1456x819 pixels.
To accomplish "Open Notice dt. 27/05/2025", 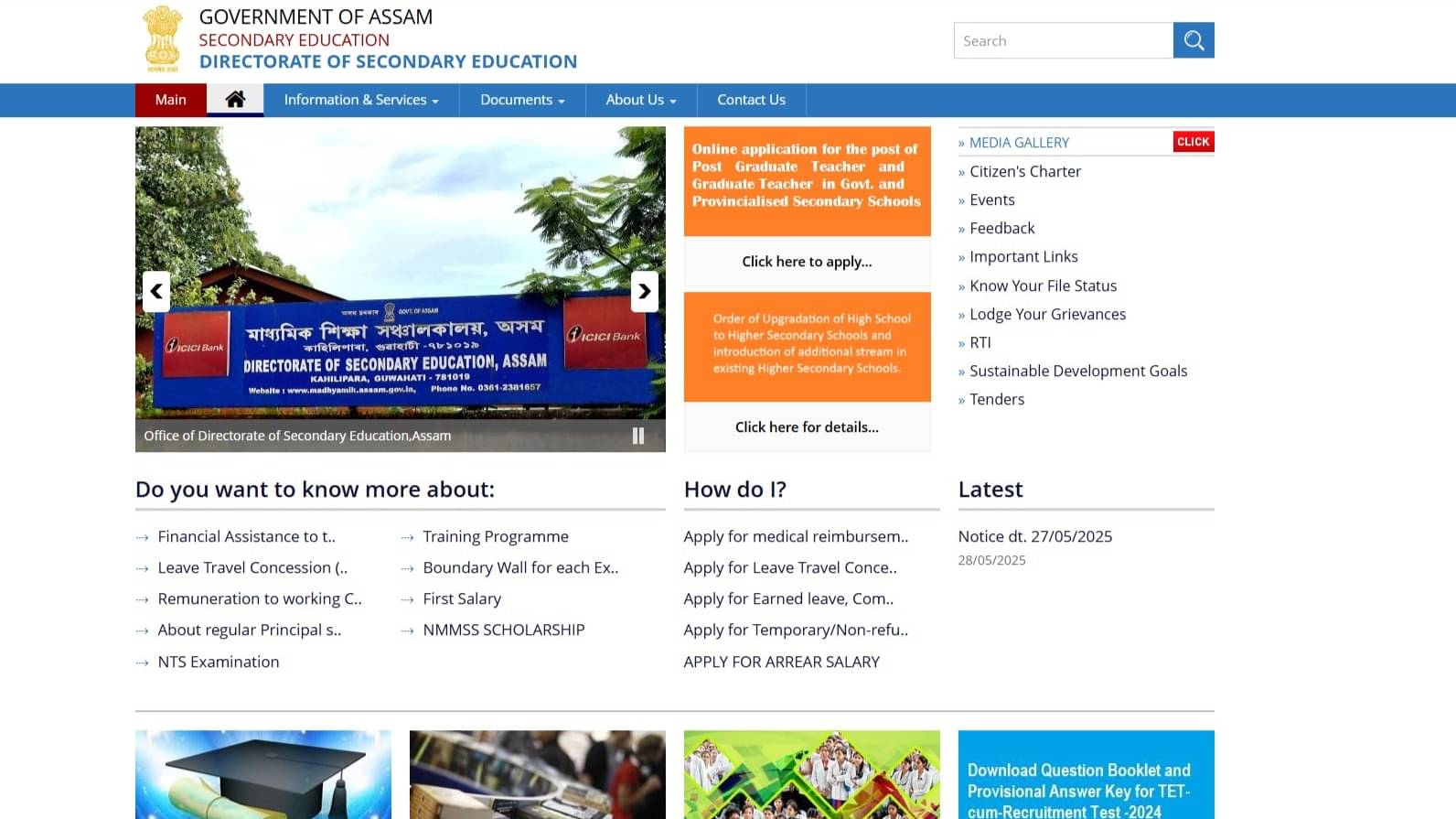I will click(1035, 536).
